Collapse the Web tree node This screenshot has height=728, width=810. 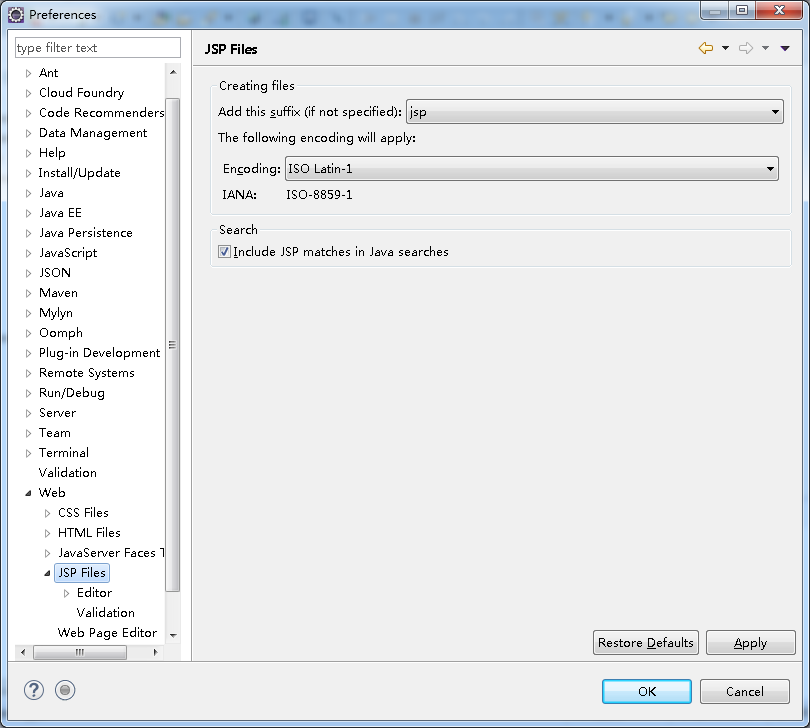(x=28, y=492)
